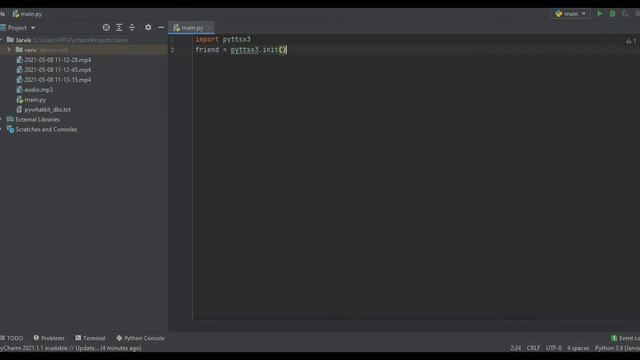This screenshot has width=640, height=360.
Task: Click the audio.mp3 file icon
Action: click(19, 90)
